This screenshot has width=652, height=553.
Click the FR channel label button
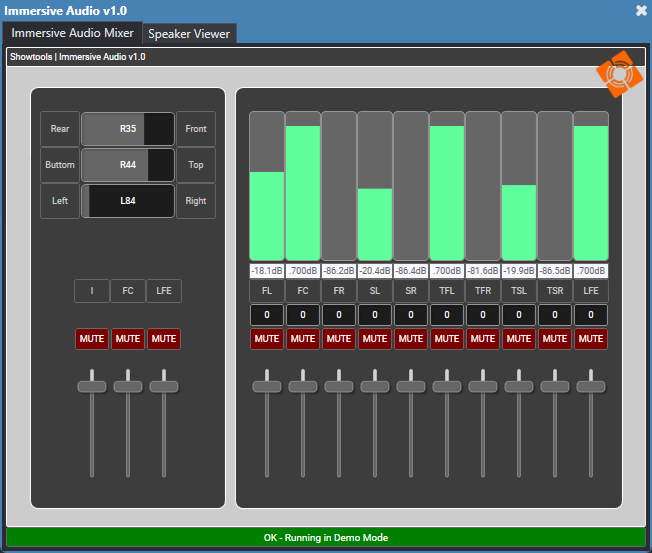click(339, 291)
